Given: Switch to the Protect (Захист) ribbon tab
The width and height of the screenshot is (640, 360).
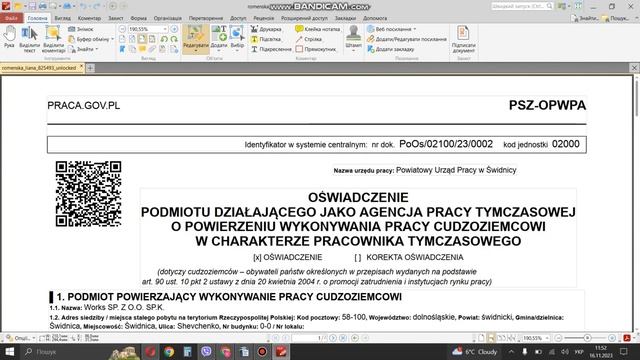Looking at the screenshot, I should click(116, 18).
